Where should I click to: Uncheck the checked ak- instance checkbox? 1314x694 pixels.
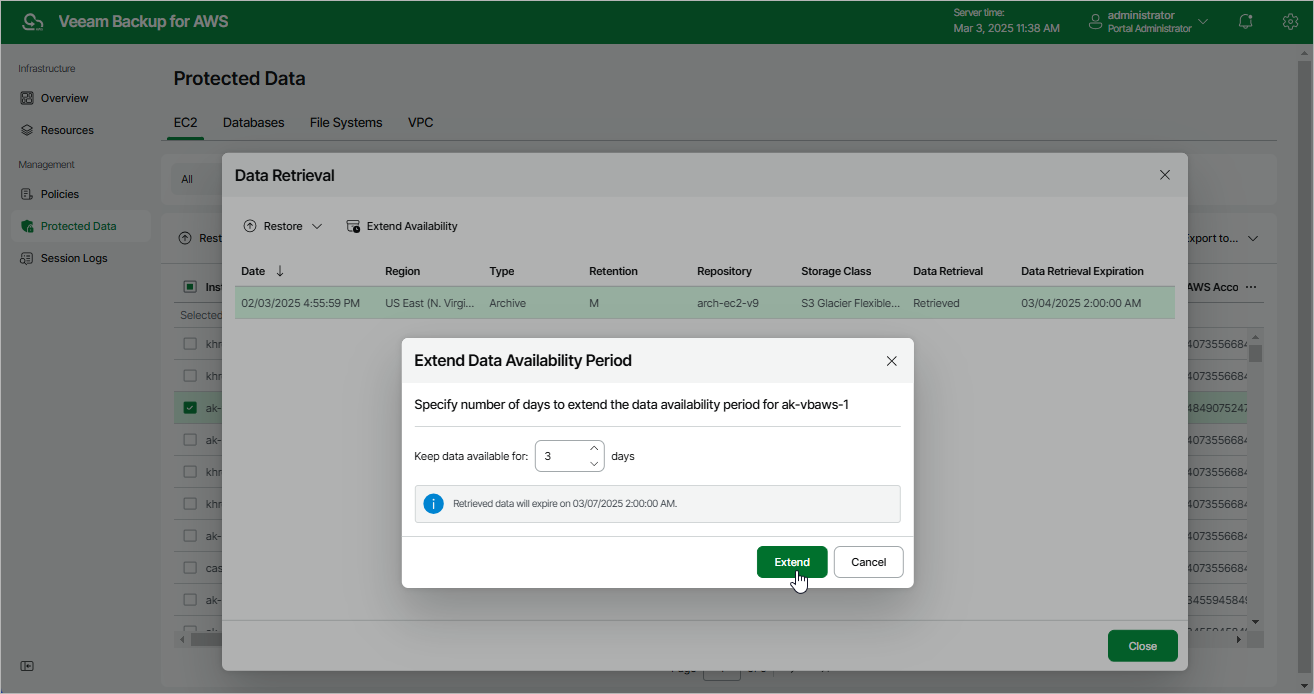pyautogui.click(x=190, y=408)
